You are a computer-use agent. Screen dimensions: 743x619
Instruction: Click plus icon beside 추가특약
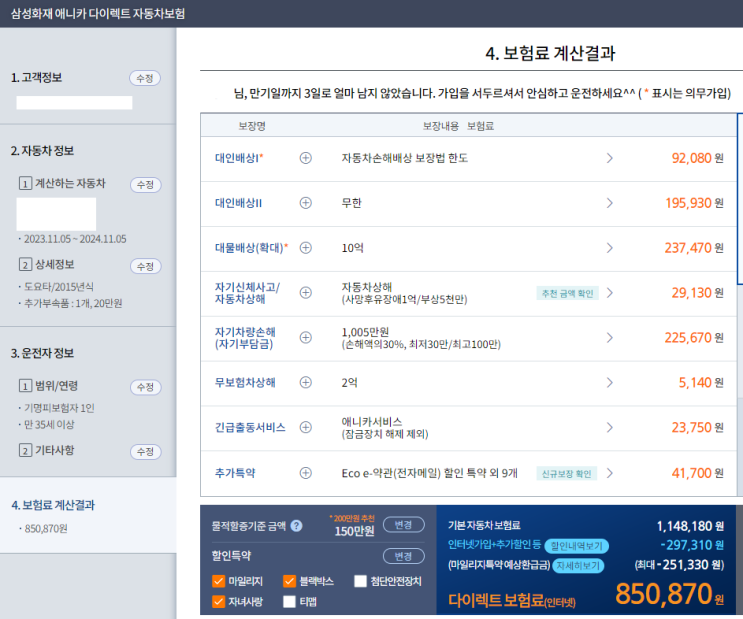tap(306, 473)
